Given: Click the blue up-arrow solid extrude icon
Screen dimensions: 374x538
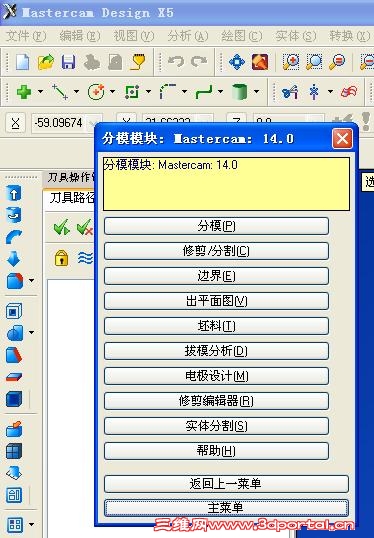Looking at the screenshot, I should pyautogui.click(x=14, y=193).
